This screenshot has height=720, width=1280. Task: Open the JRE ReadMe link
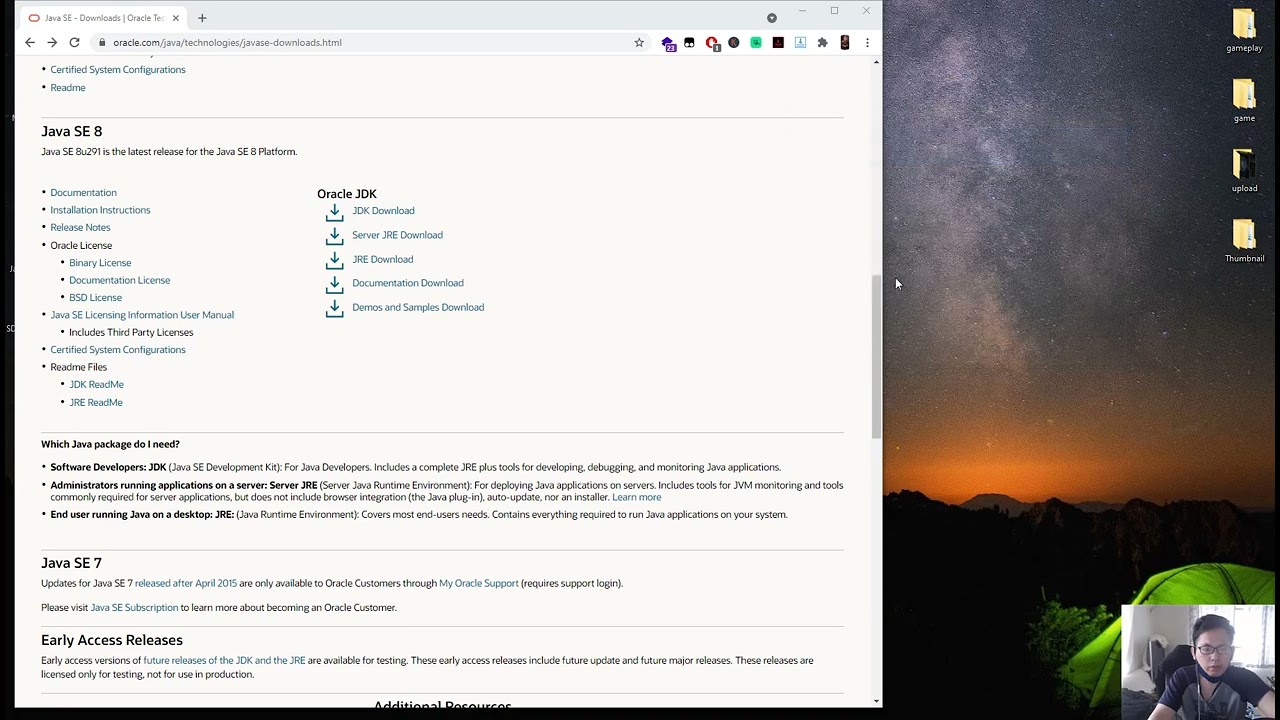[96, 402]
